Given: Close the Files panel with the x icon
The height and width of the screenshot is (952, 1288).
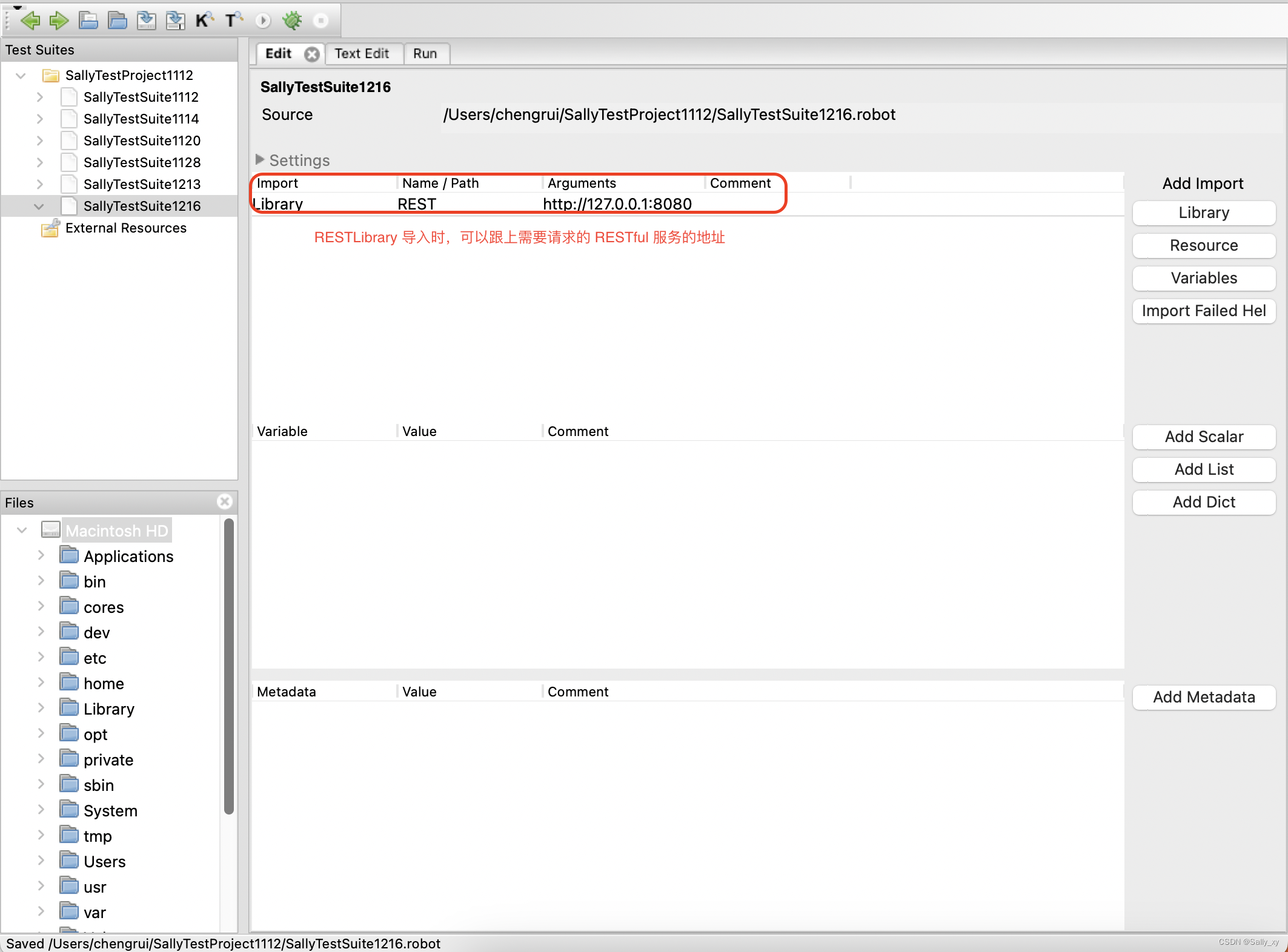Looking at the screenshot, I should tap(225, 501).
